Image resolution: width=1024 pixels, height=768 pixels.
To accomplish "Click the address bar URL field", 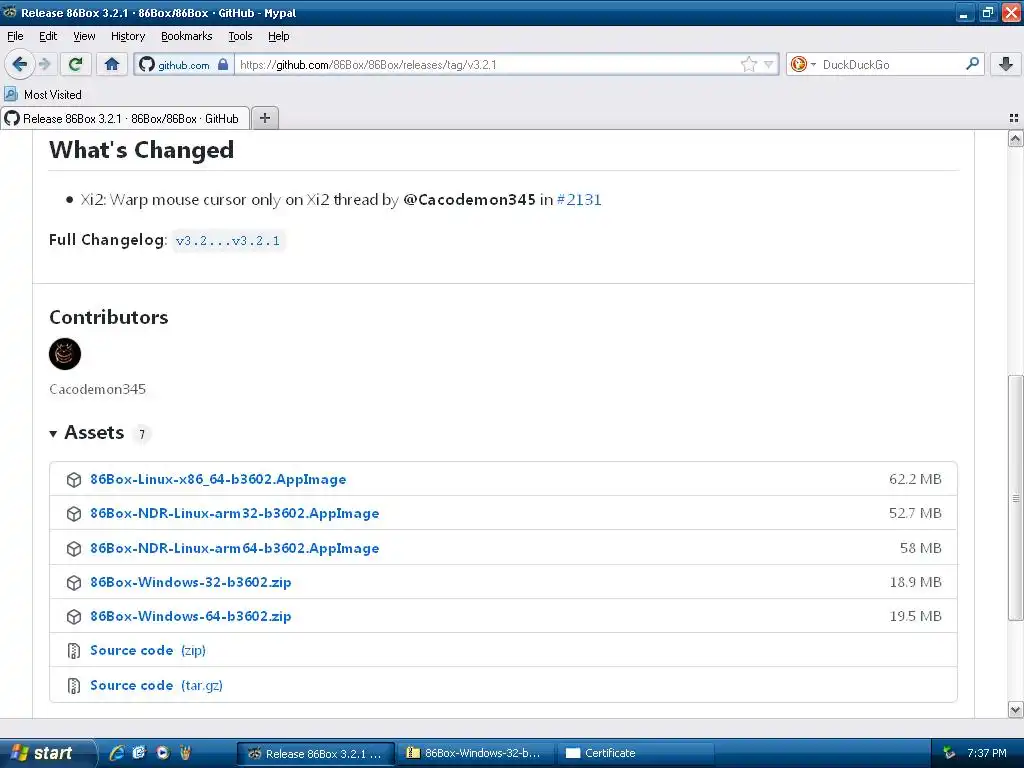I will pos(487,64).
